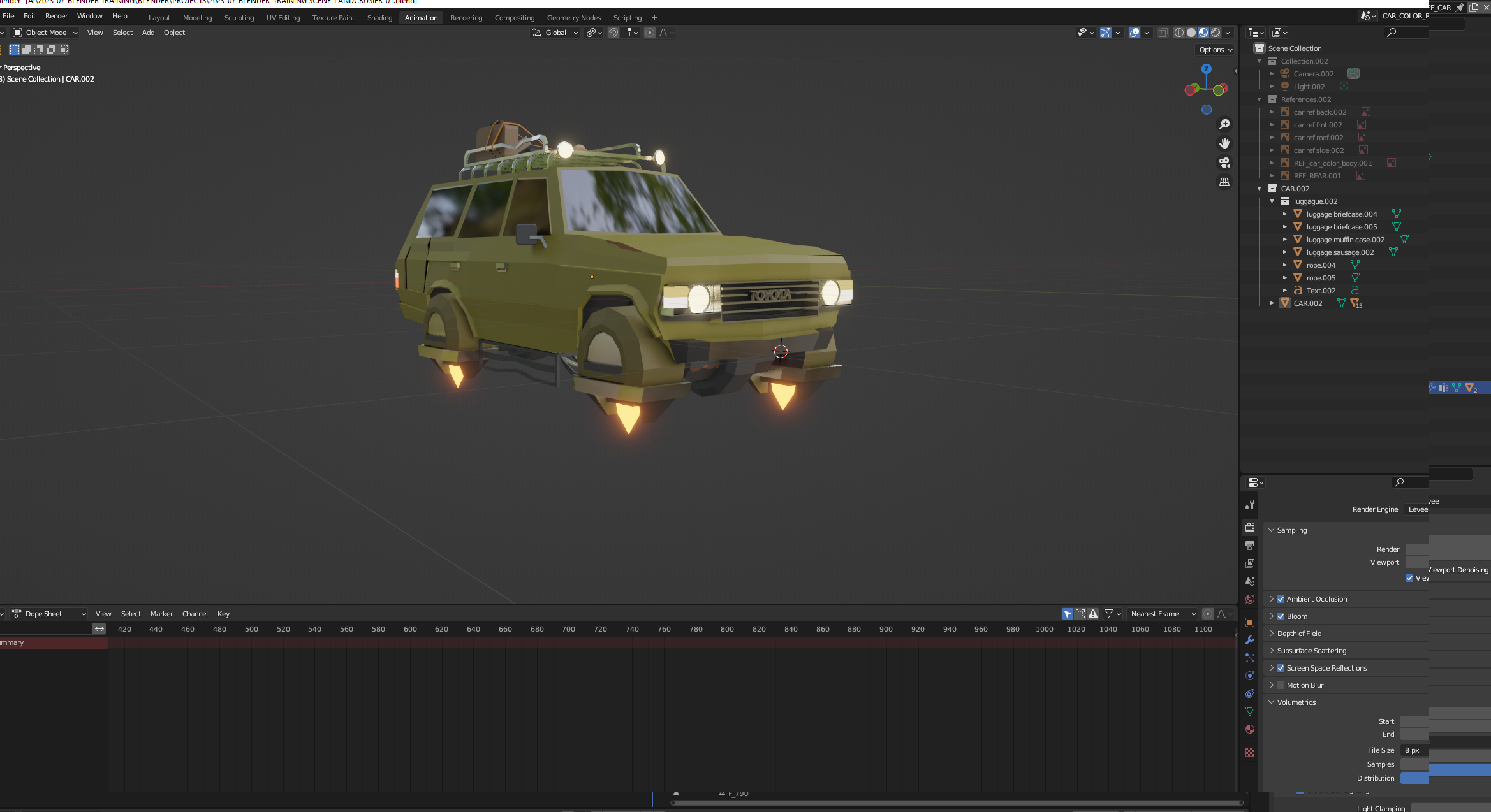Open the Marker menu in Dope Sheet
The width and height of the screenshot is (1491, 812).
click(161, 614)
